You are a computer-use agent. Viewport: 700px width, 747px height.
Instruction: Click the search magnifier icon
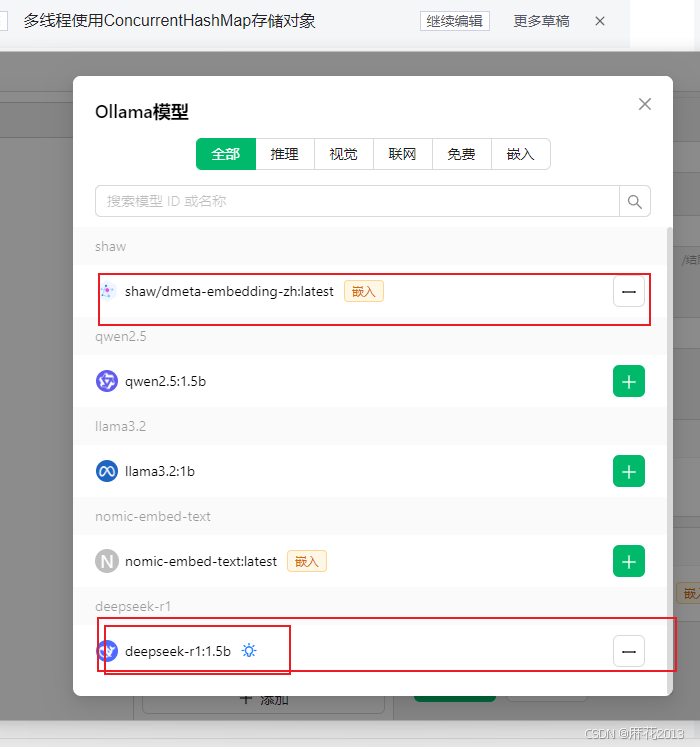635,201
